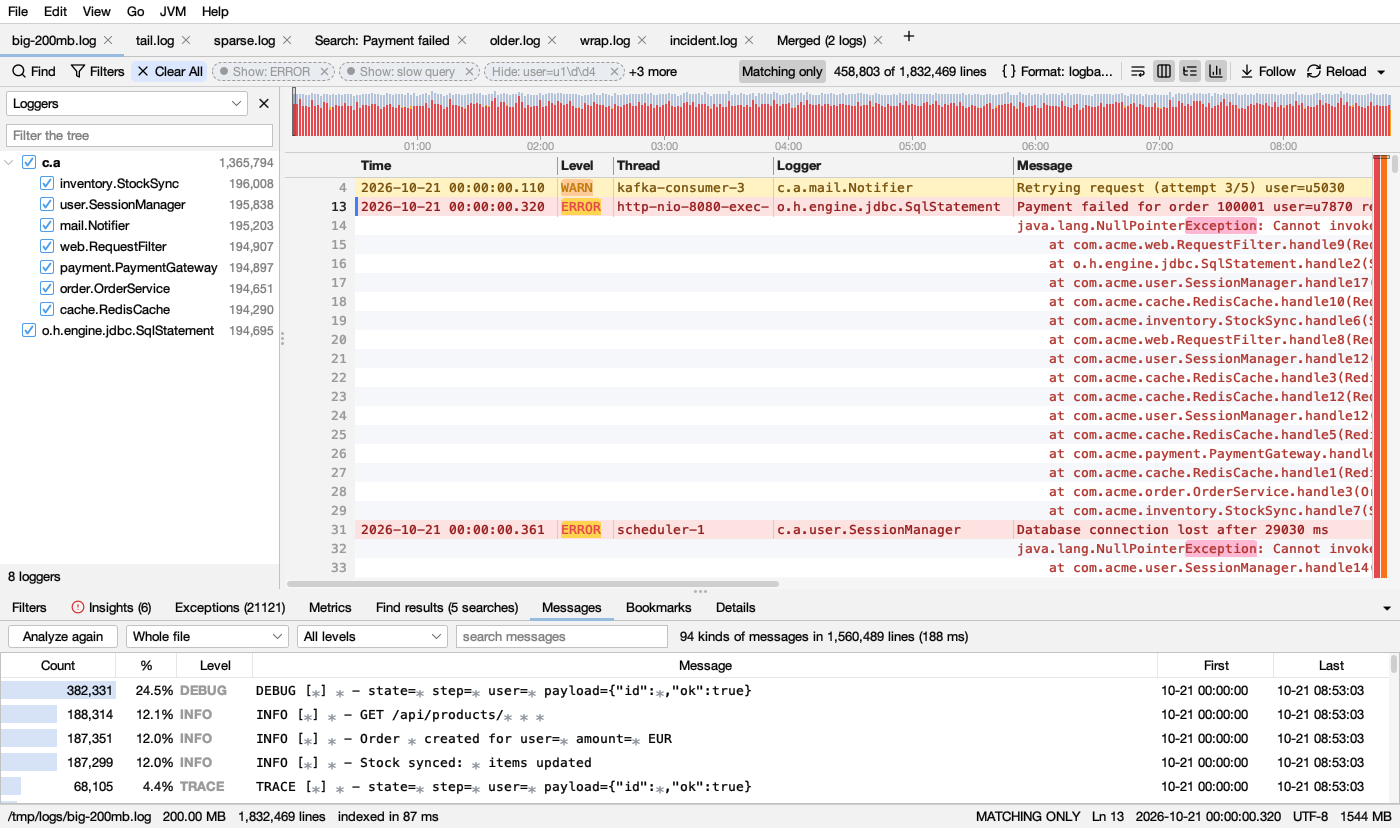Open the bottom panel tabs overflow arrow

tap(1387, 608)
